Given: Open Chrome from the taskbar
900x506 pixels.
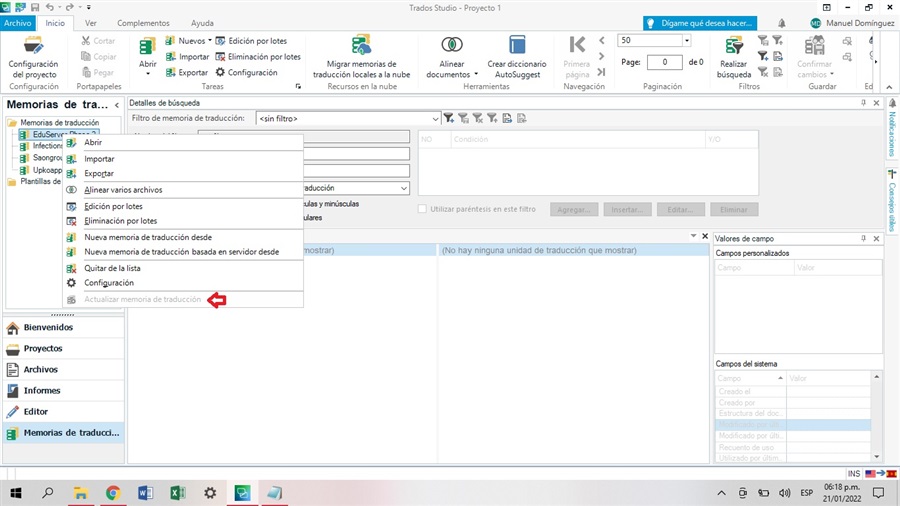Looking at the screenshot, I should click(x=113, y=493).
